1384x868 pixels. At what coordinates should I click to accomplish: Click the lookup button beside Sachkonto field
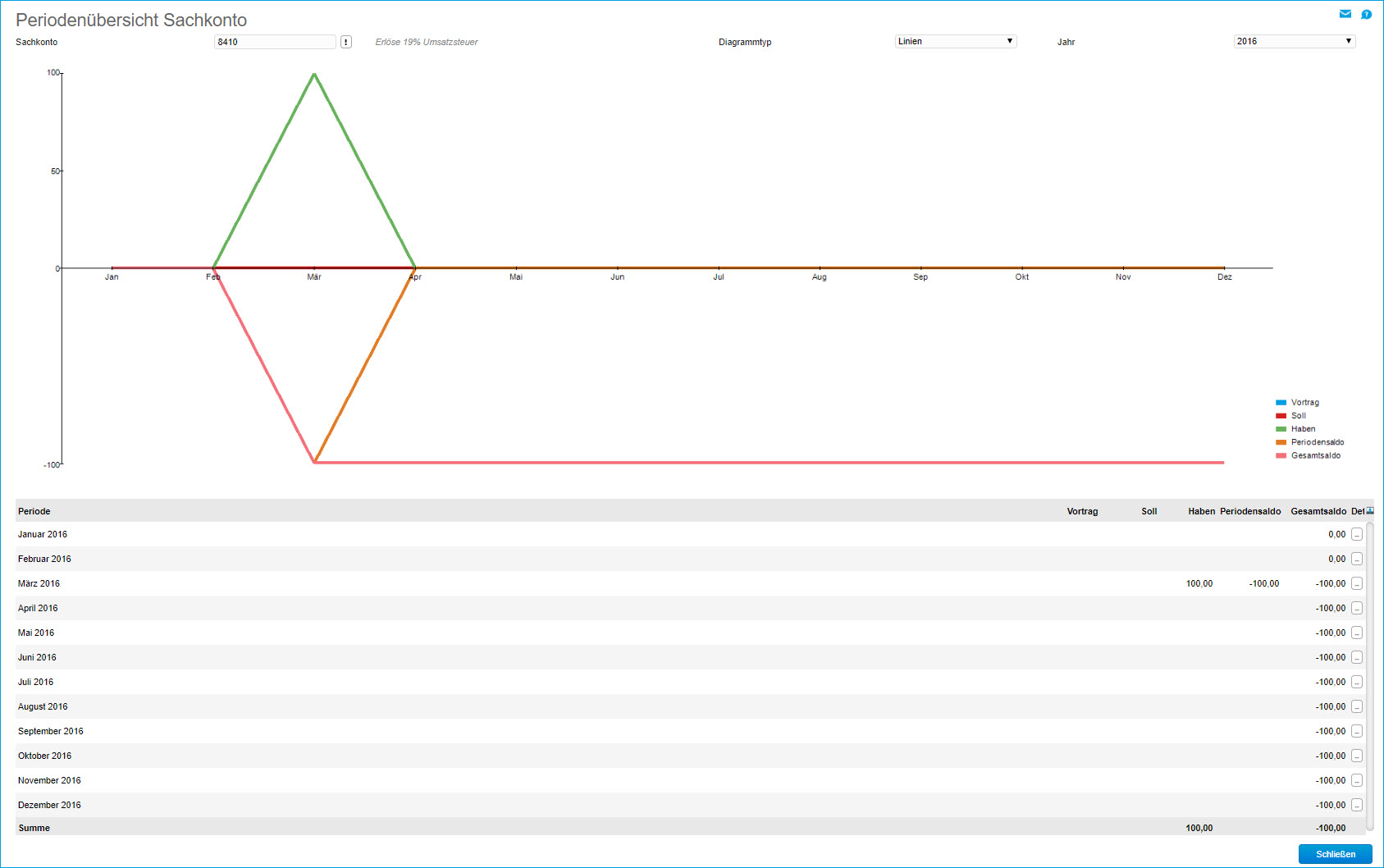pyautogui.click(x=346, y=42)
